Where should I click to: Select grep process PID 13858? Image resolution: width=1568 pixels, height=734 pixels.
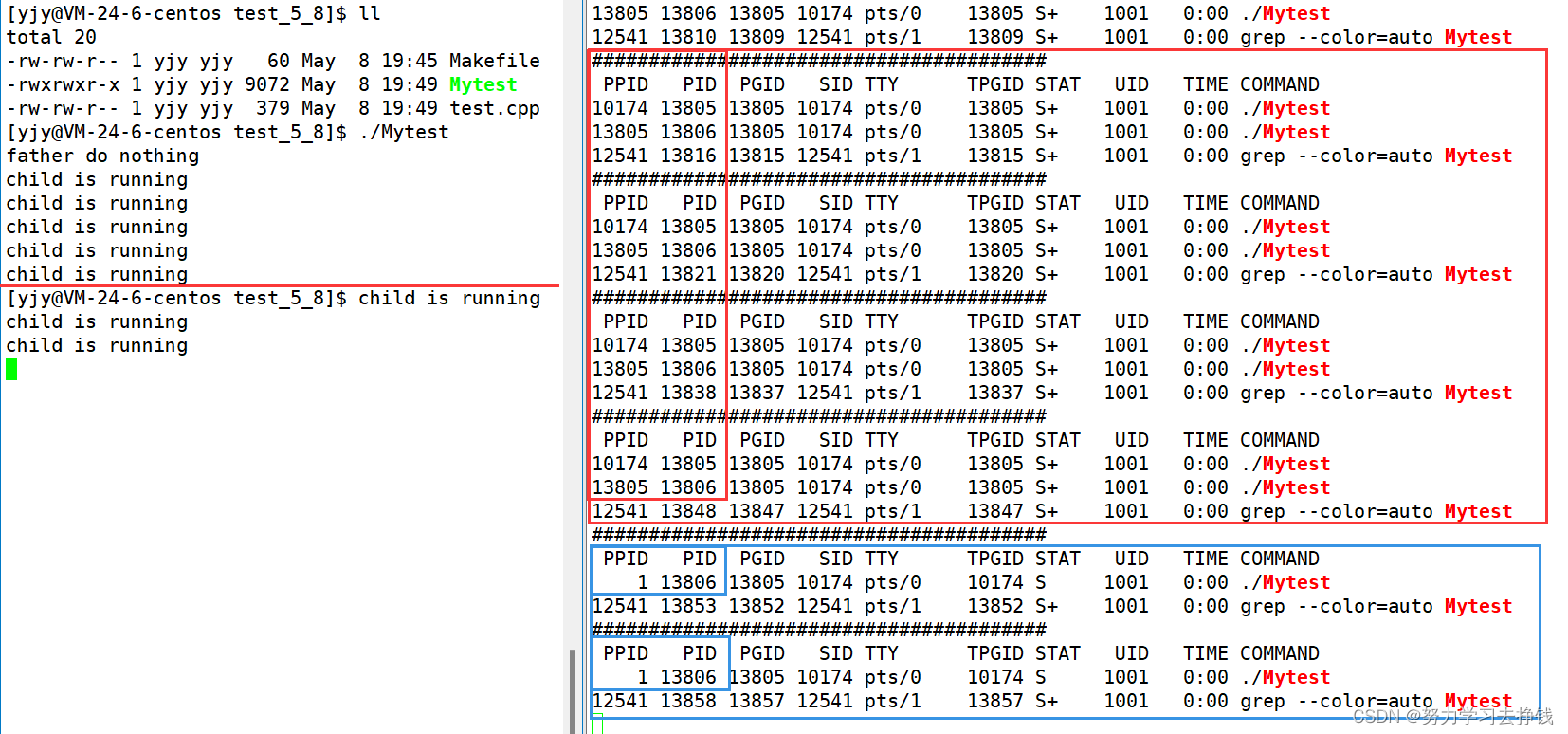(688, 701)
